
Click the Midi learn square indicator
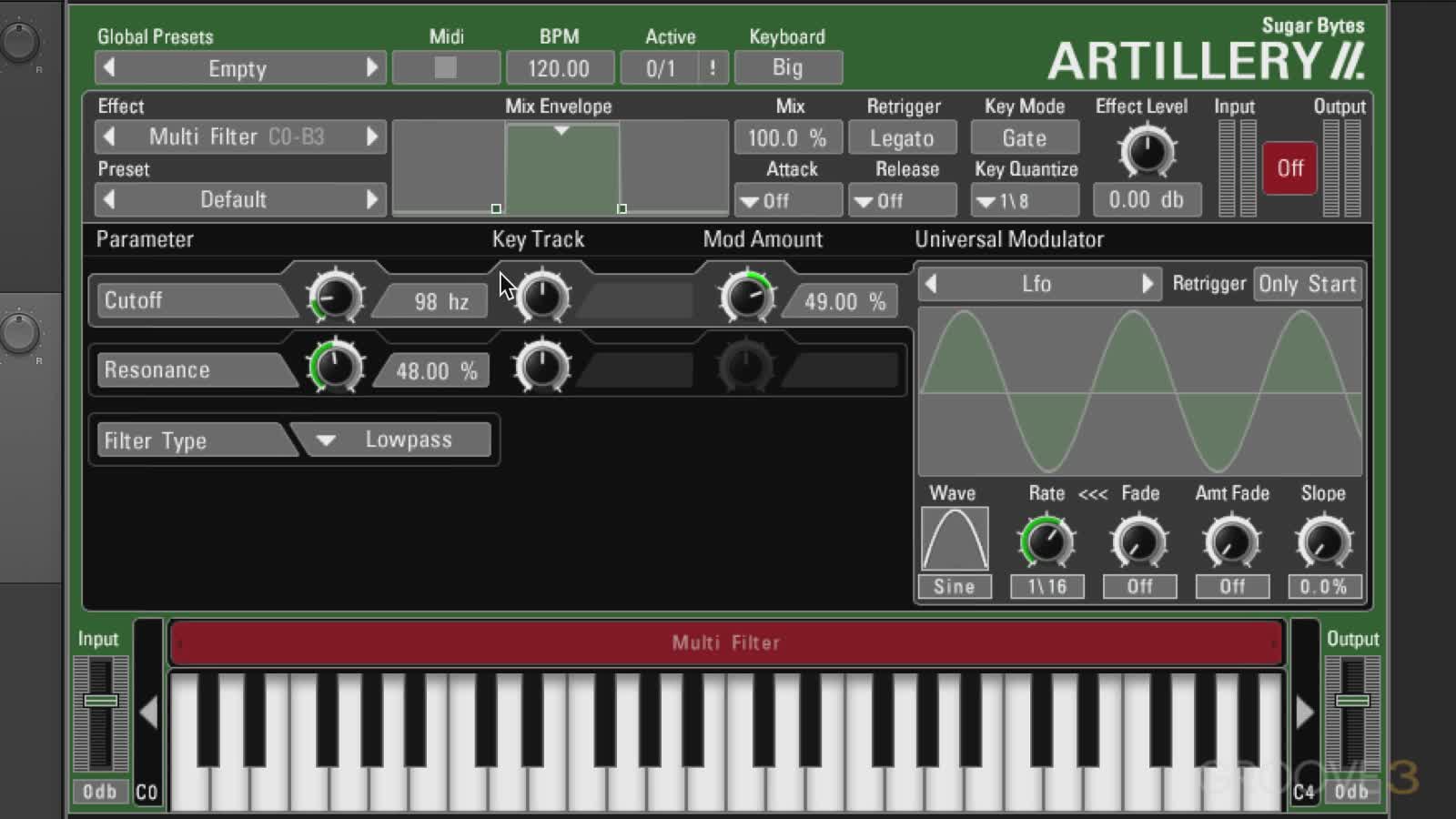click(x=445, y=67)
